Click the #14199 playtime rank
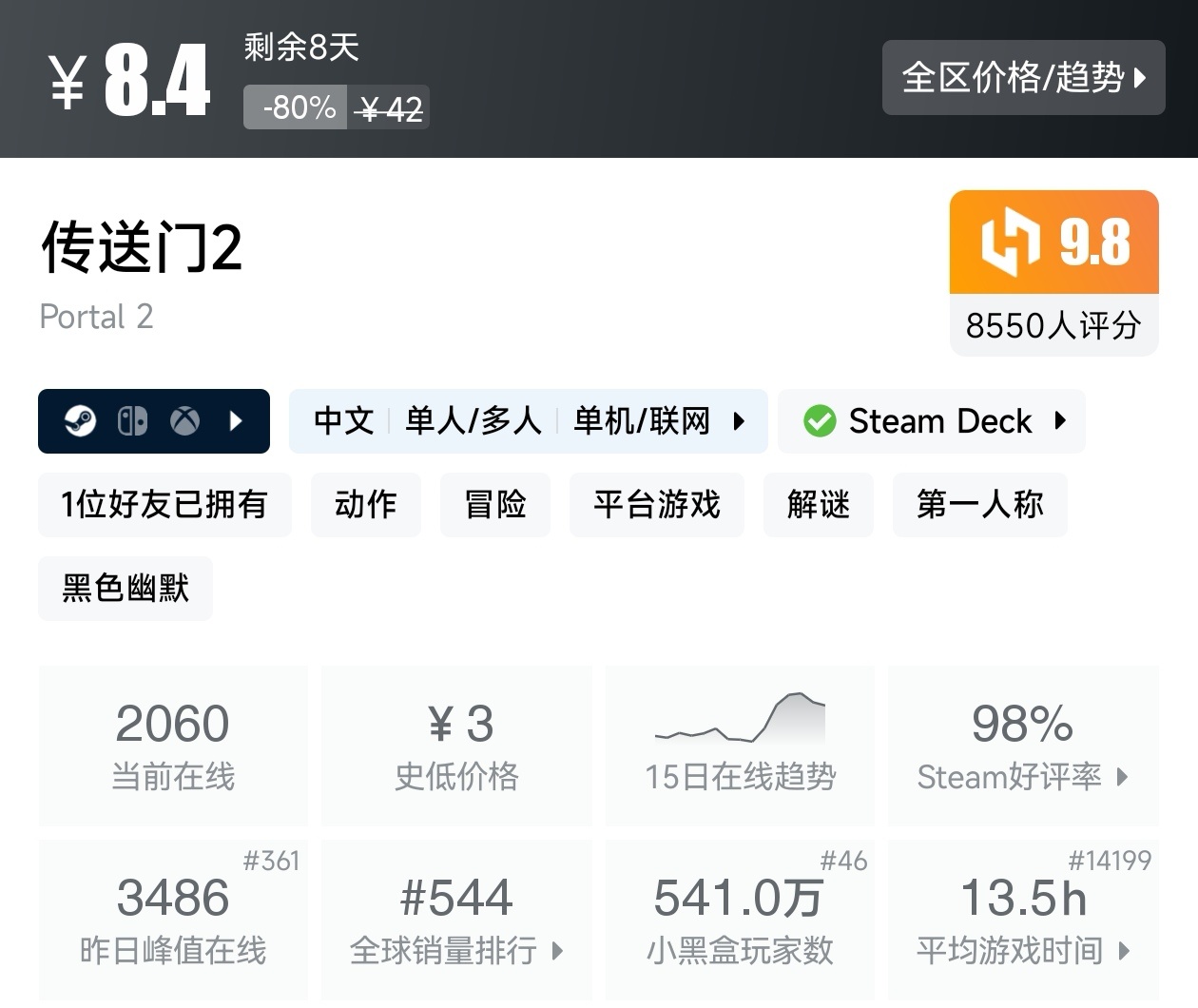1198x1008 pixels. point(1111,861)
